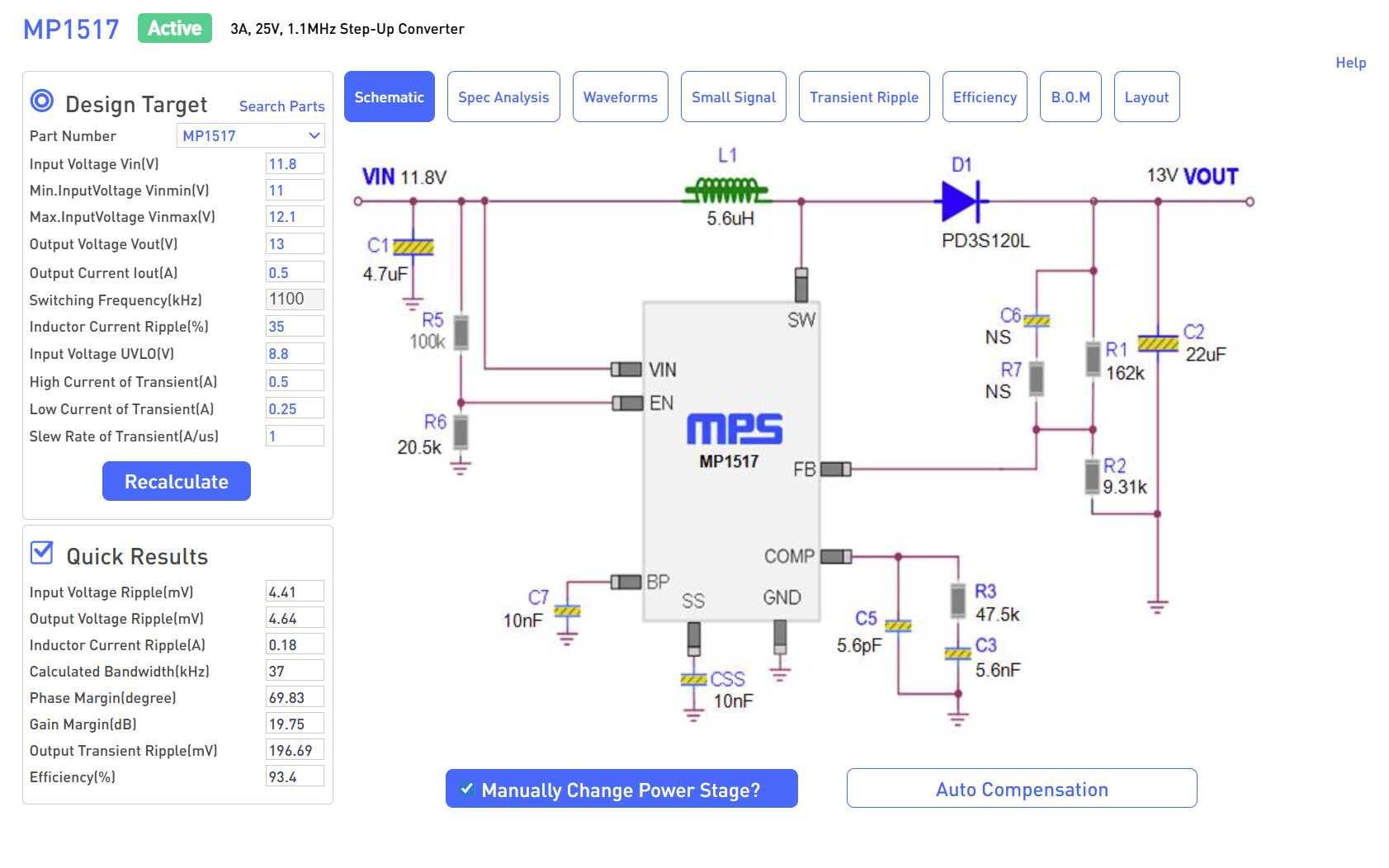Open the Part Number dropdown
Viewport: 1389px width, 868px height.
click(250, 136)
